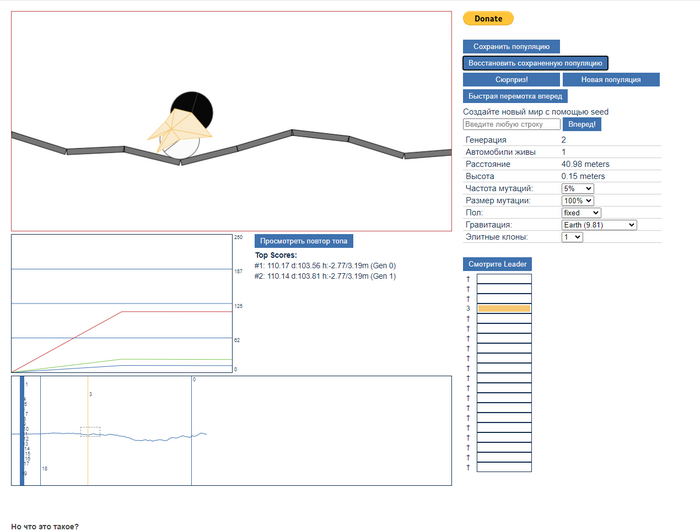Click 'Быстрая перемотка вперед' button

click(x=515, y=96)
